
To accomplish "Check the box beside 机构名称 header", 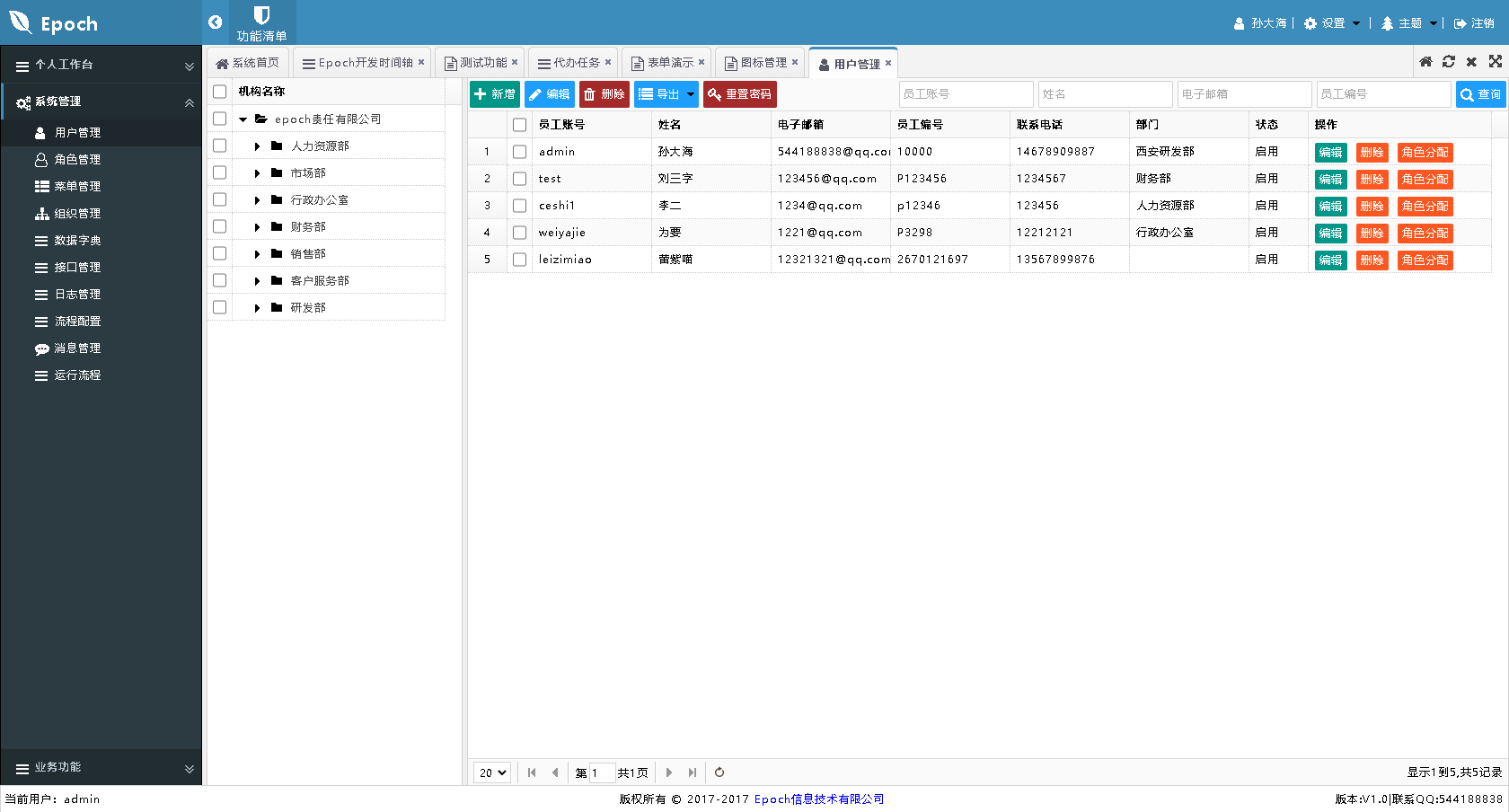I will 219,92.
